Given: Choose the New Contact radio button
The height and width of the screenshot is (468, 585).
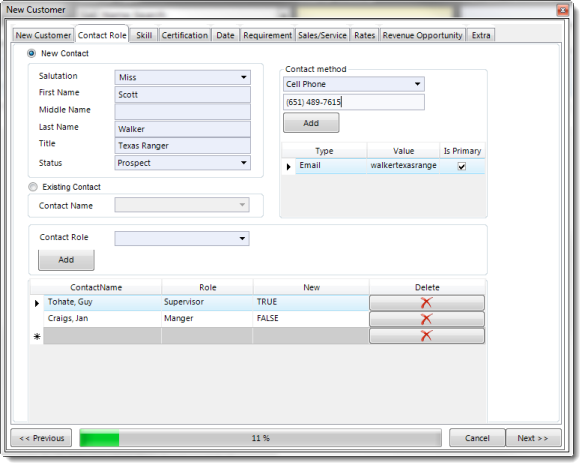Looking at the screenshot, I should coord(32,54).
